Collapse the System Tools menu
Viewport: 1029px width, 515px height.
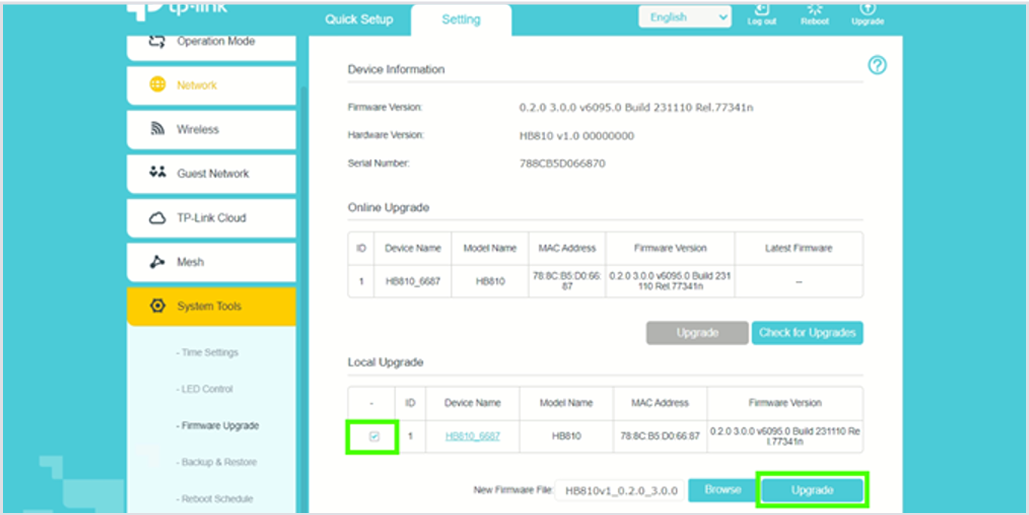[x=211, y=306]
